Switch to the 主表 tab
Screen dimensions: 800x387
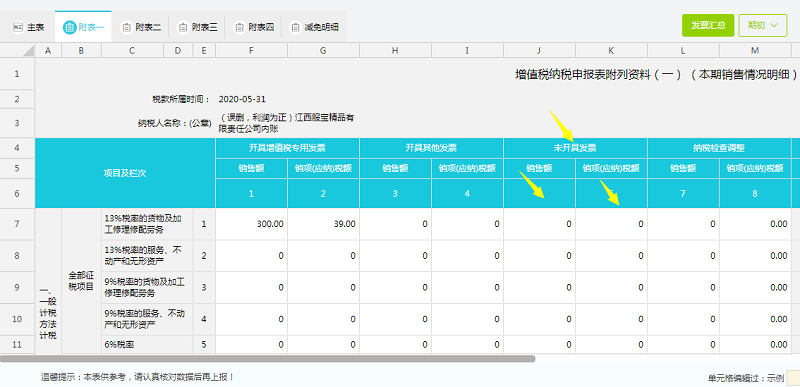pyautogui.click(x=28, y=27)
